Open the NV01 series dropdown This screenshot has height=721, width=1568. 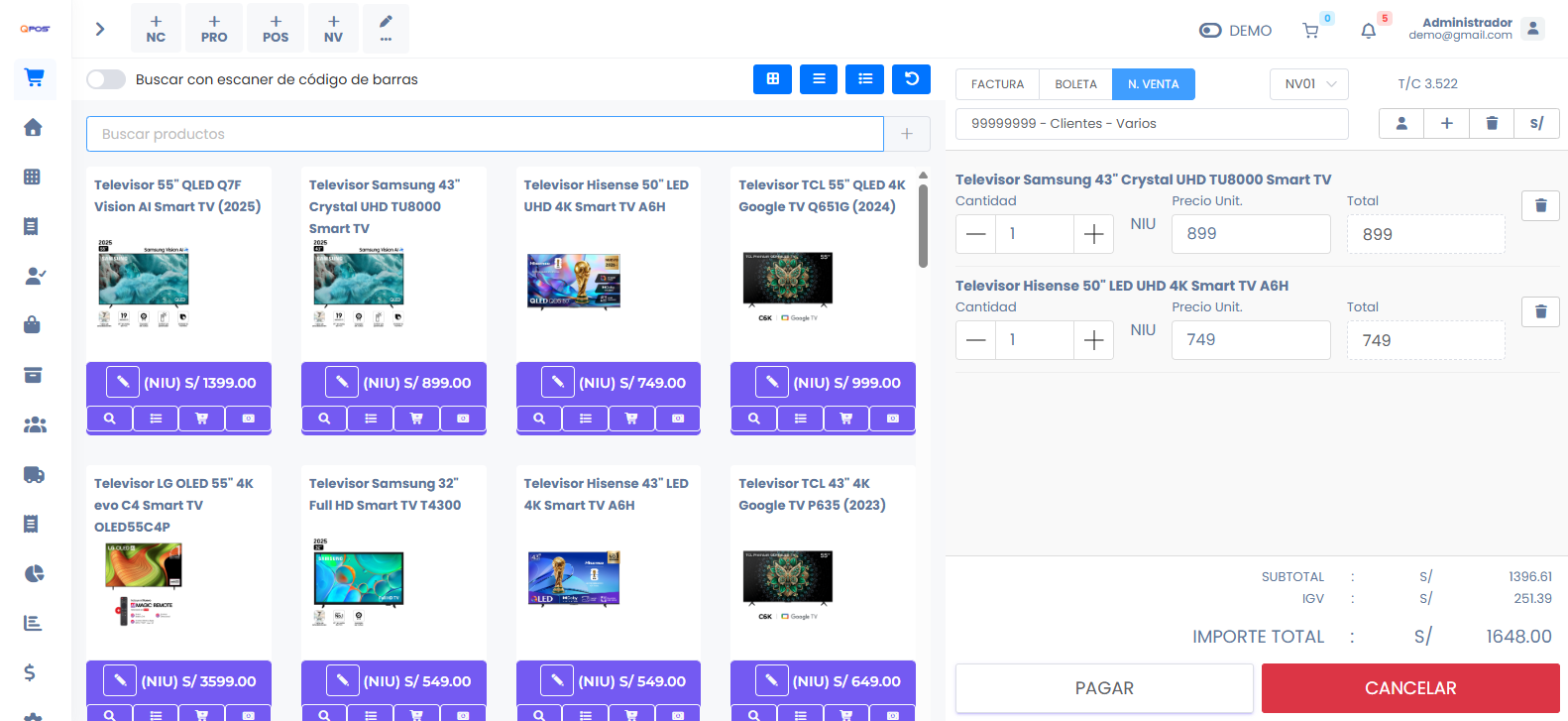pyautogui.click(x=1309, y=84)
